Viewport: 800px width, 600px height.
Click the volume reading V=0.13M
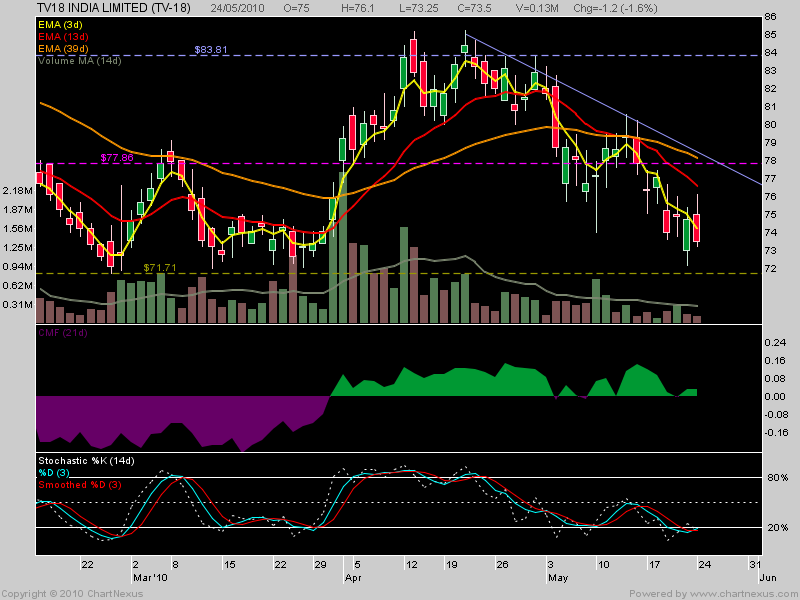pos(537,8)
